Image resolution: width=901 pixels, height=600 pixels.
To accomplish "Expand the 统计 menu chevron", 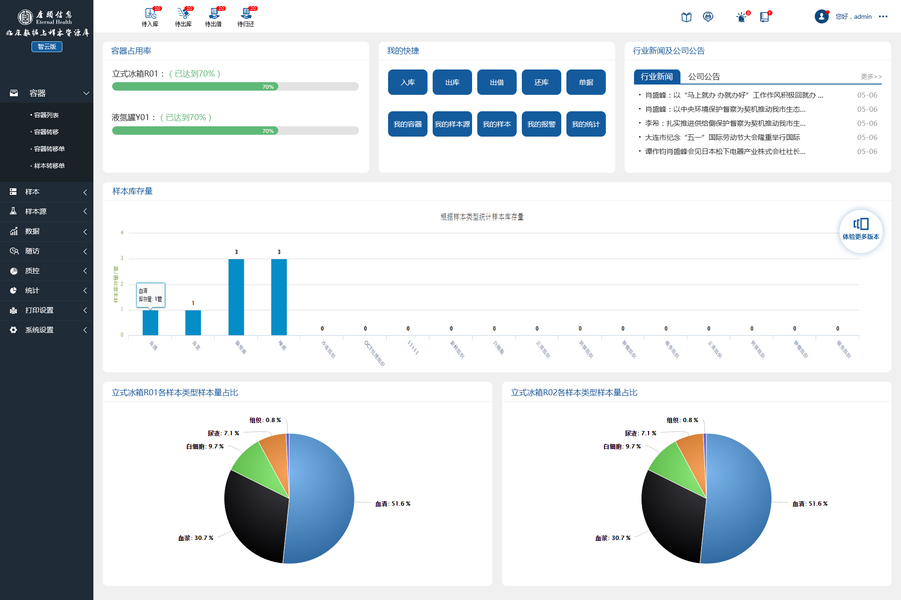I will click(85, 291).
